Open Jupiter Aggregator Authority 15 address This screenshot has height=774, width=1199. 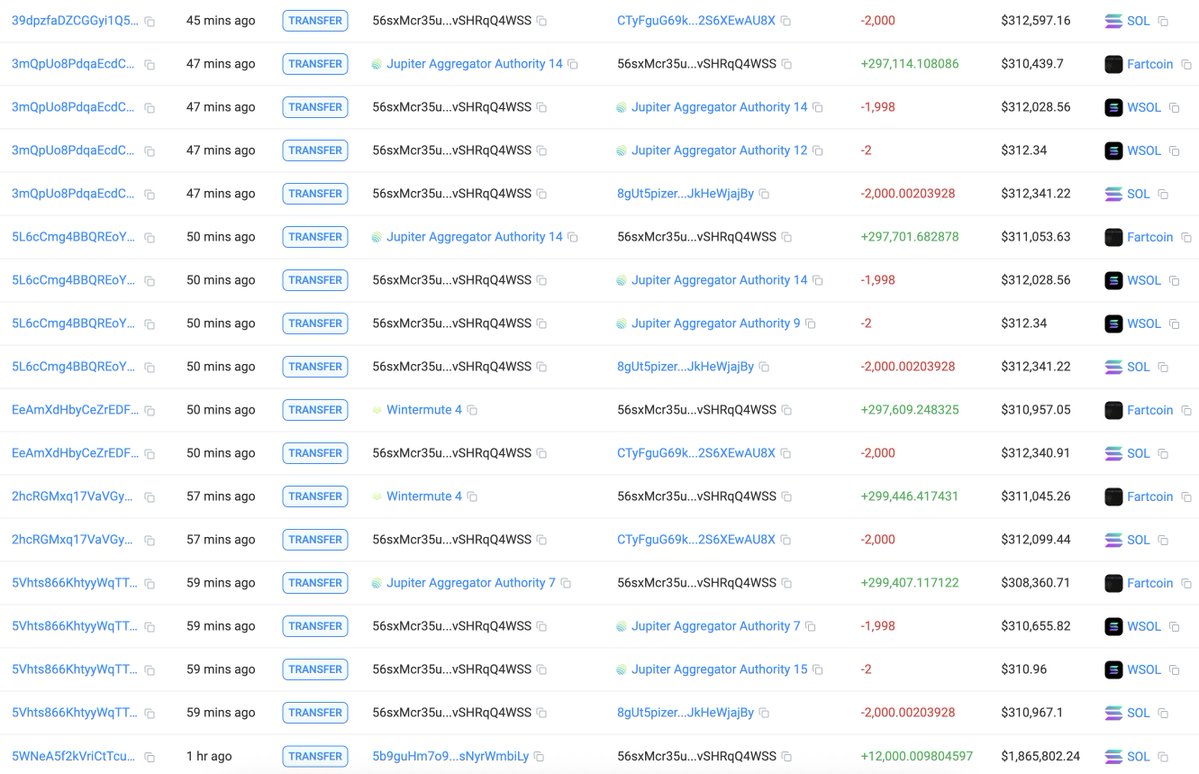tap(719, 668)
